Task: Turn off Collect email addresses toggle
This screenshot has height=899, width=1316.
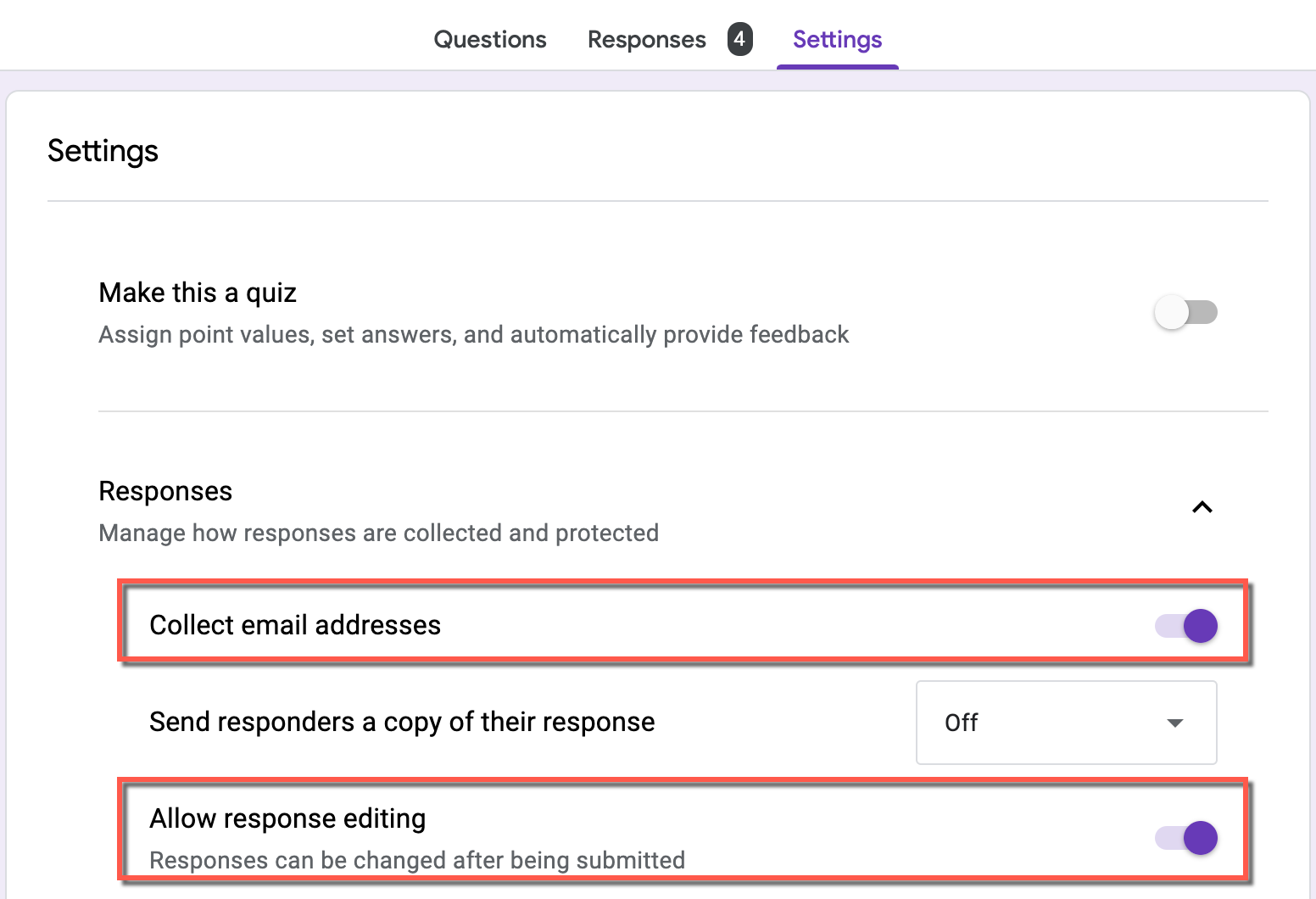Action: point(1185,626)
